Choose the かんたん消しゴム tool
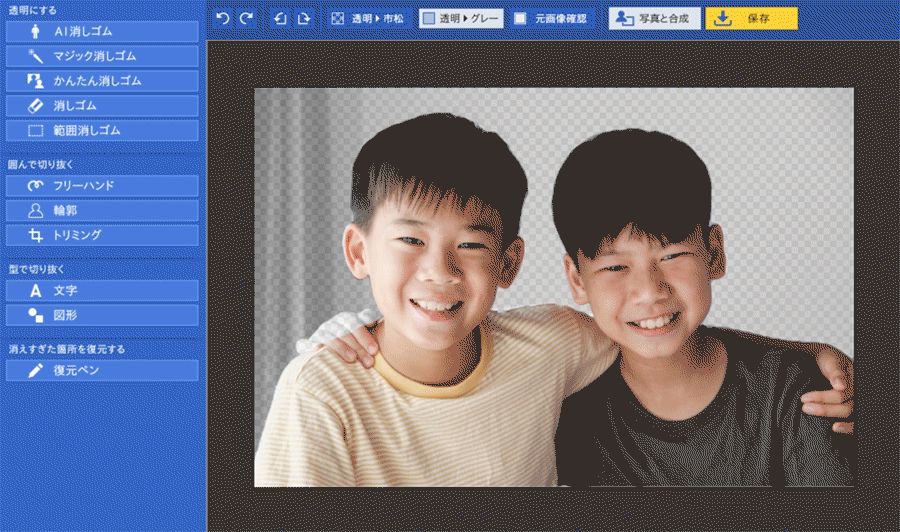This screenshot has width=900, height=532. [102, 81]
